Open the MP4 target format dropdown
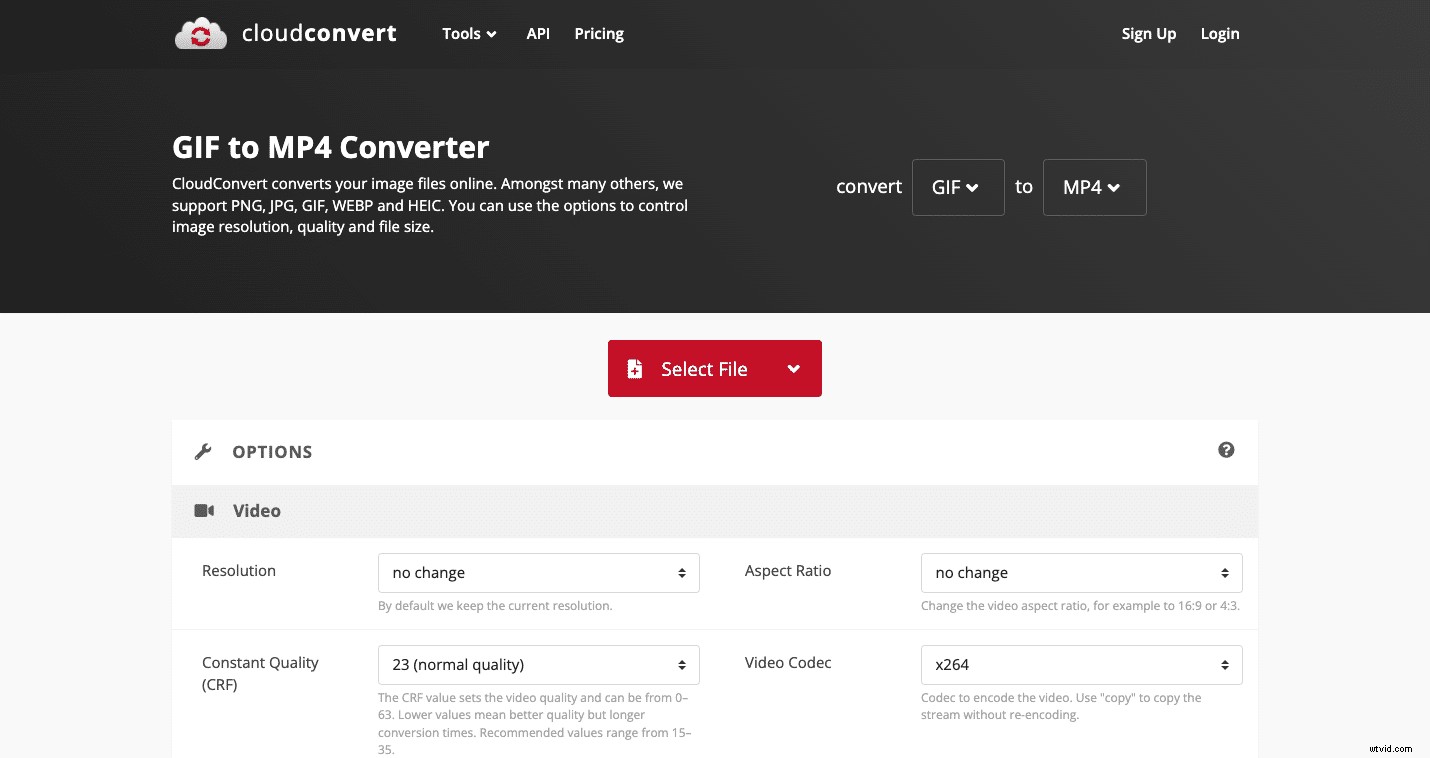 (x=1094, y=187)
